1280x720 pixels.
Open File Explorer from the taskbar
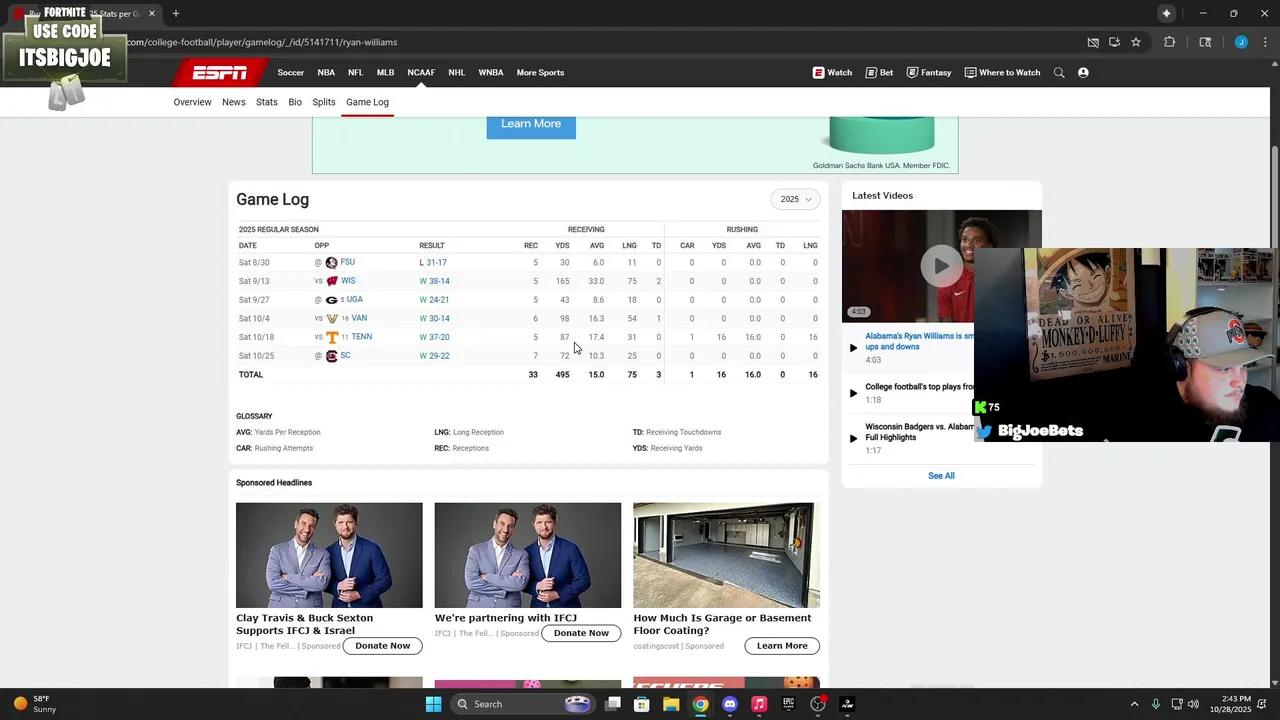tap(671, 704)
